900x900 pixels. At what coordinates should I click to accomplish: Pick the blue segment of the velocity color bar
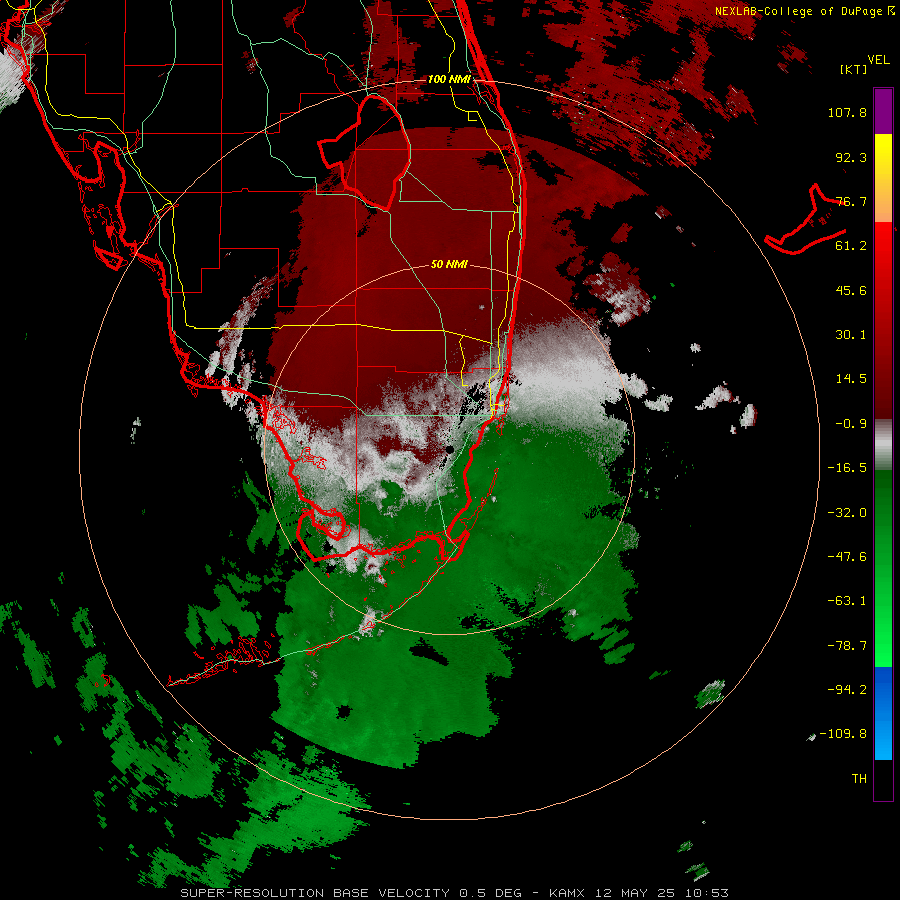(x=883, y=713)
